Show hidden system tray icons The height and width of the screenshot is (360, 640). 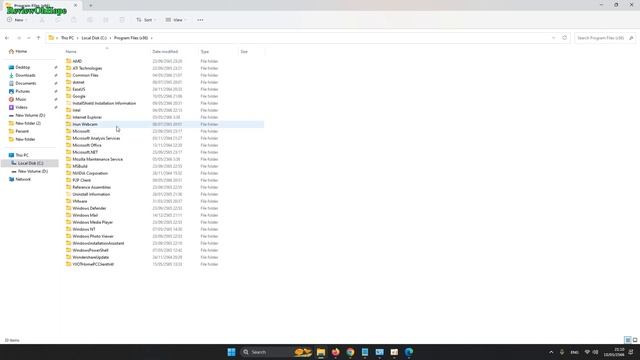[551, 352]
